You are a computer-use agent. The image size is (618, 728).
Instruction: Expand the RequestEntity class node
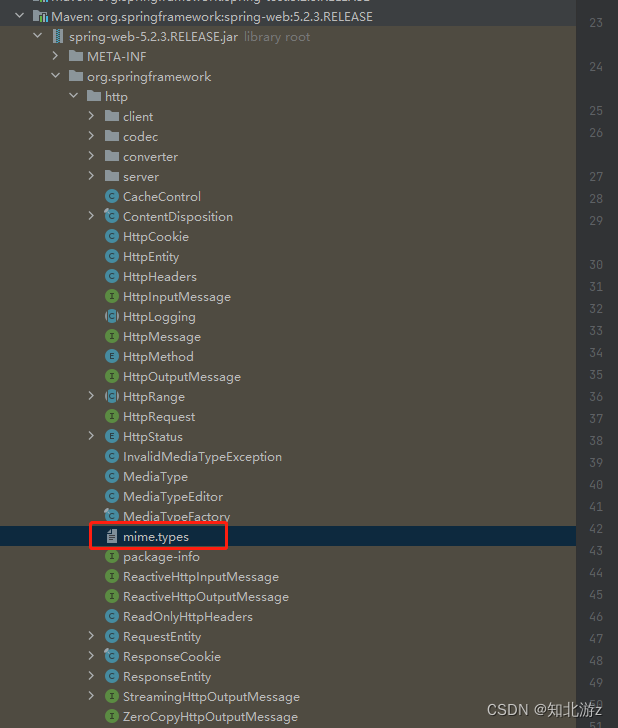pos(91,636)
